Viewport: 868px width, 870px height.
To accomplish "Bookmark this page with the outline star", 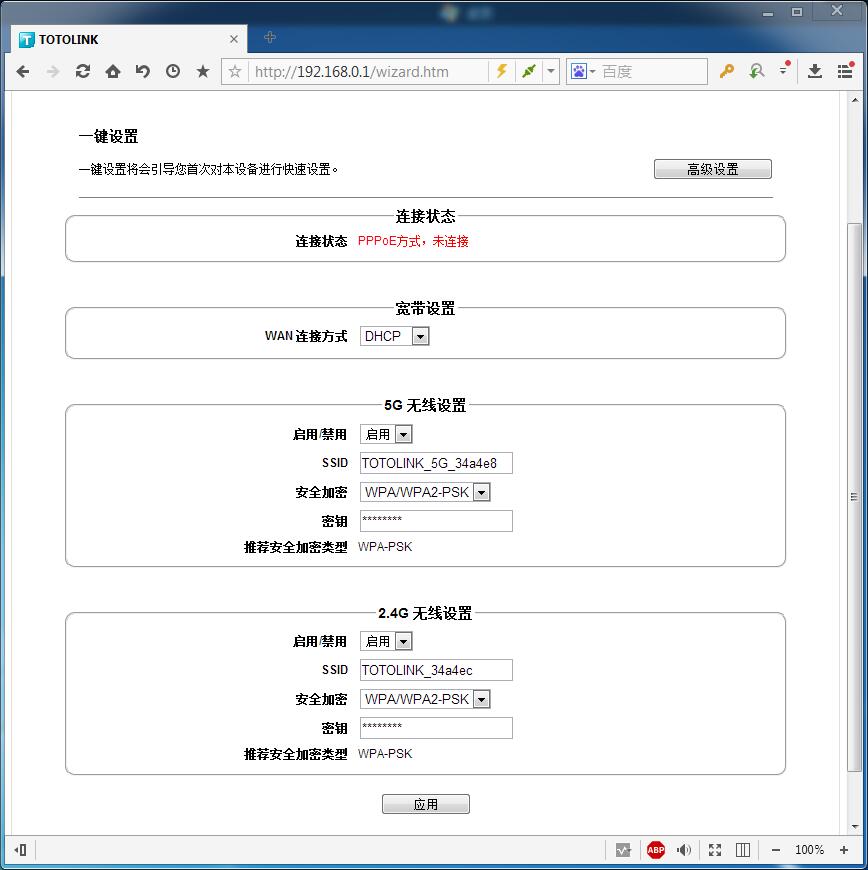I will (235, 71).
